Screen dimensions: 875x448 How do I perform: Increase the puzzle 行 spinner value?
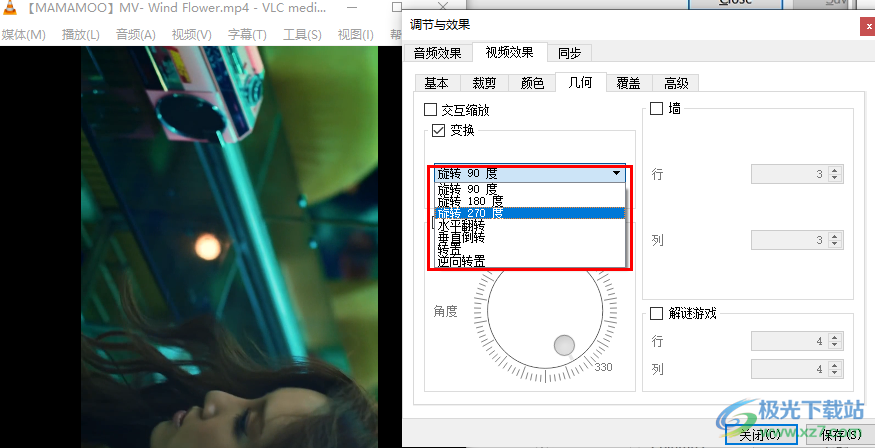[834, 337]
